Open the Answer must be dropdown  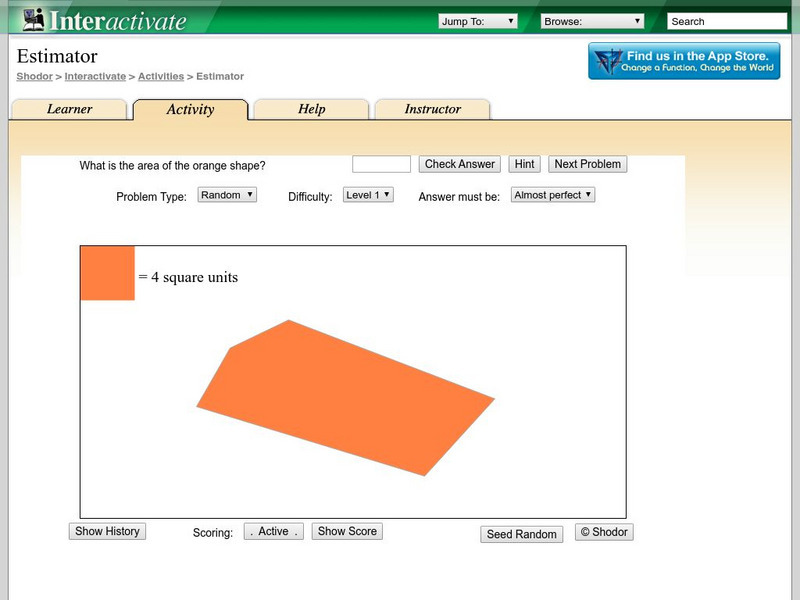pos(552,195)
